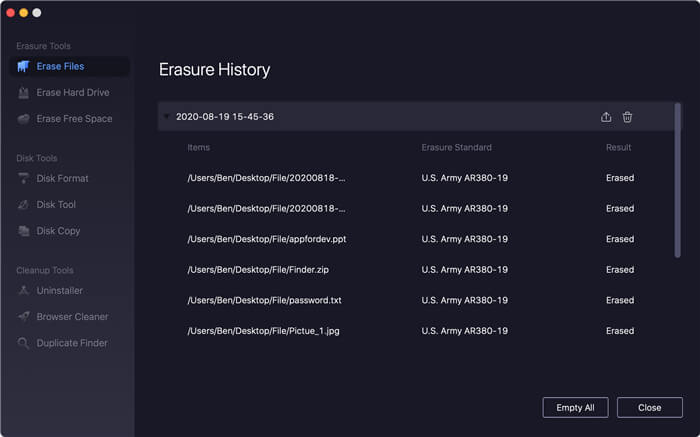Open Browser Cleaner label
The height and width of the screenshot is (437, 700).
(72, 316)
